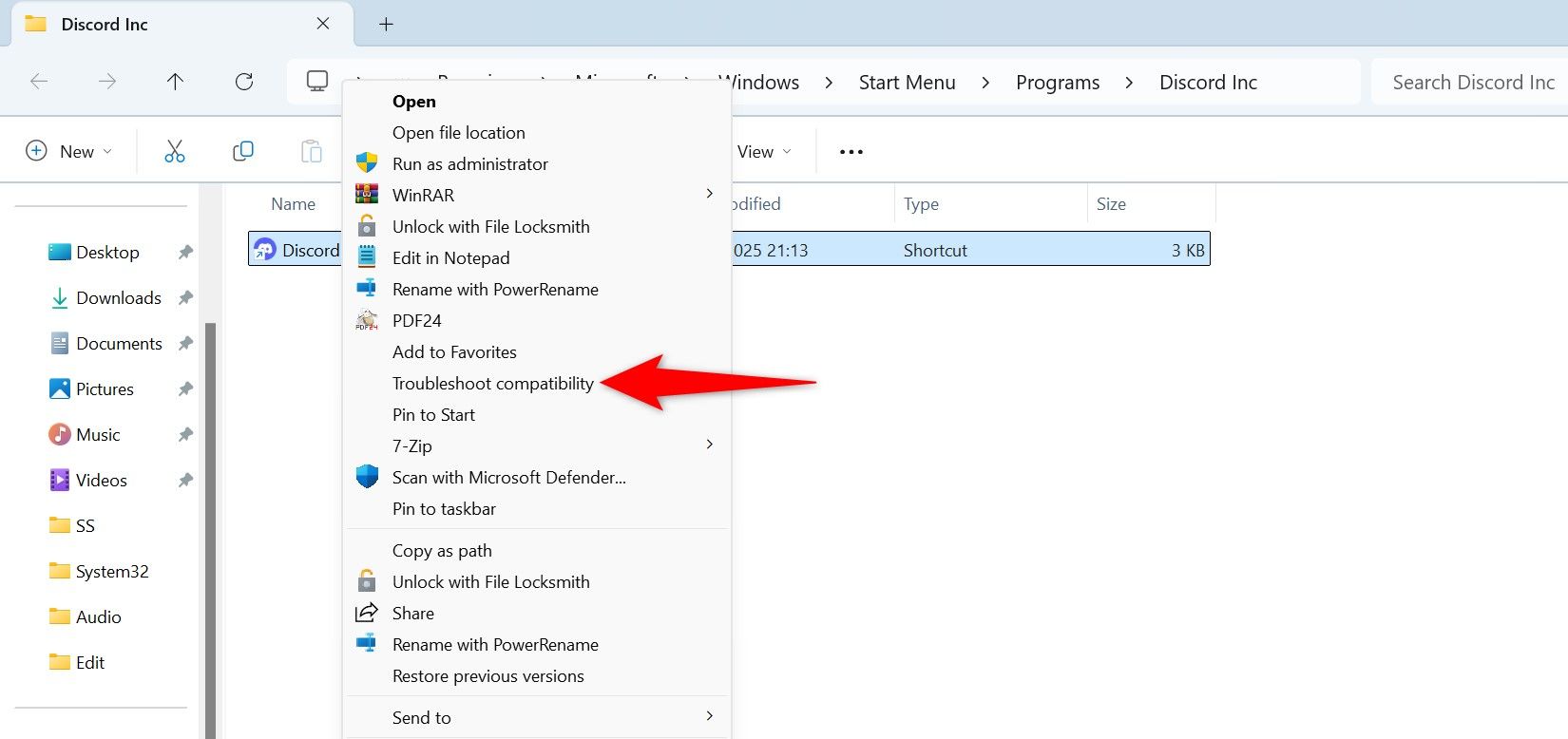Expand the Send to submenu arrow
Screen dimensions: 1568x739
[x=709, y=716]
